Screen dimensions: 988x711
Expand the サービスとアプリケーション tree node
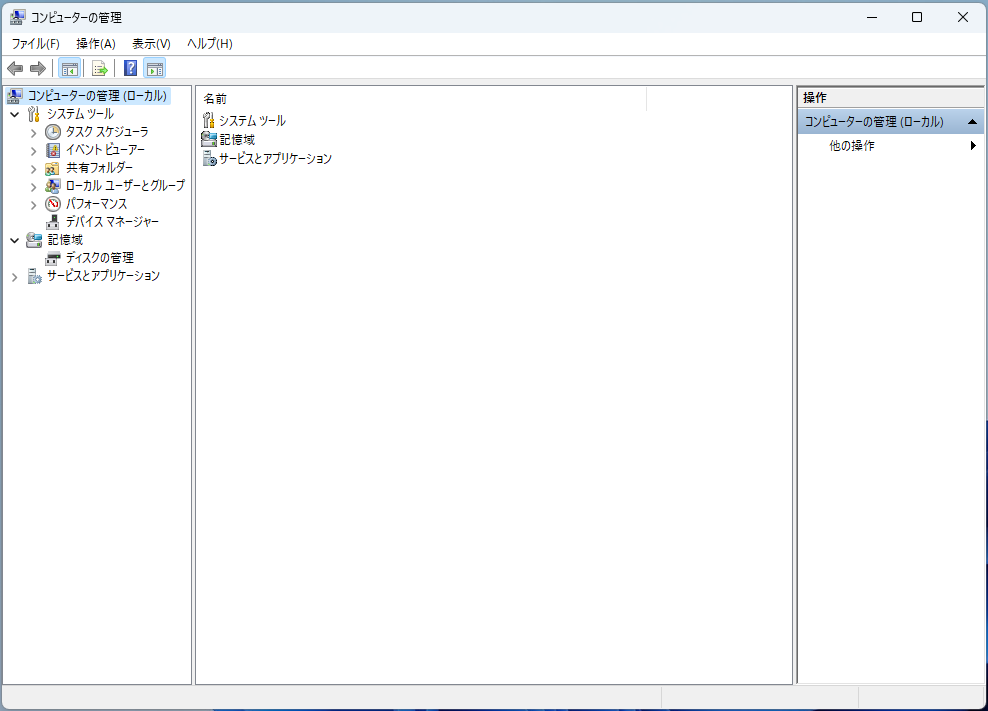tap(14, 277)
